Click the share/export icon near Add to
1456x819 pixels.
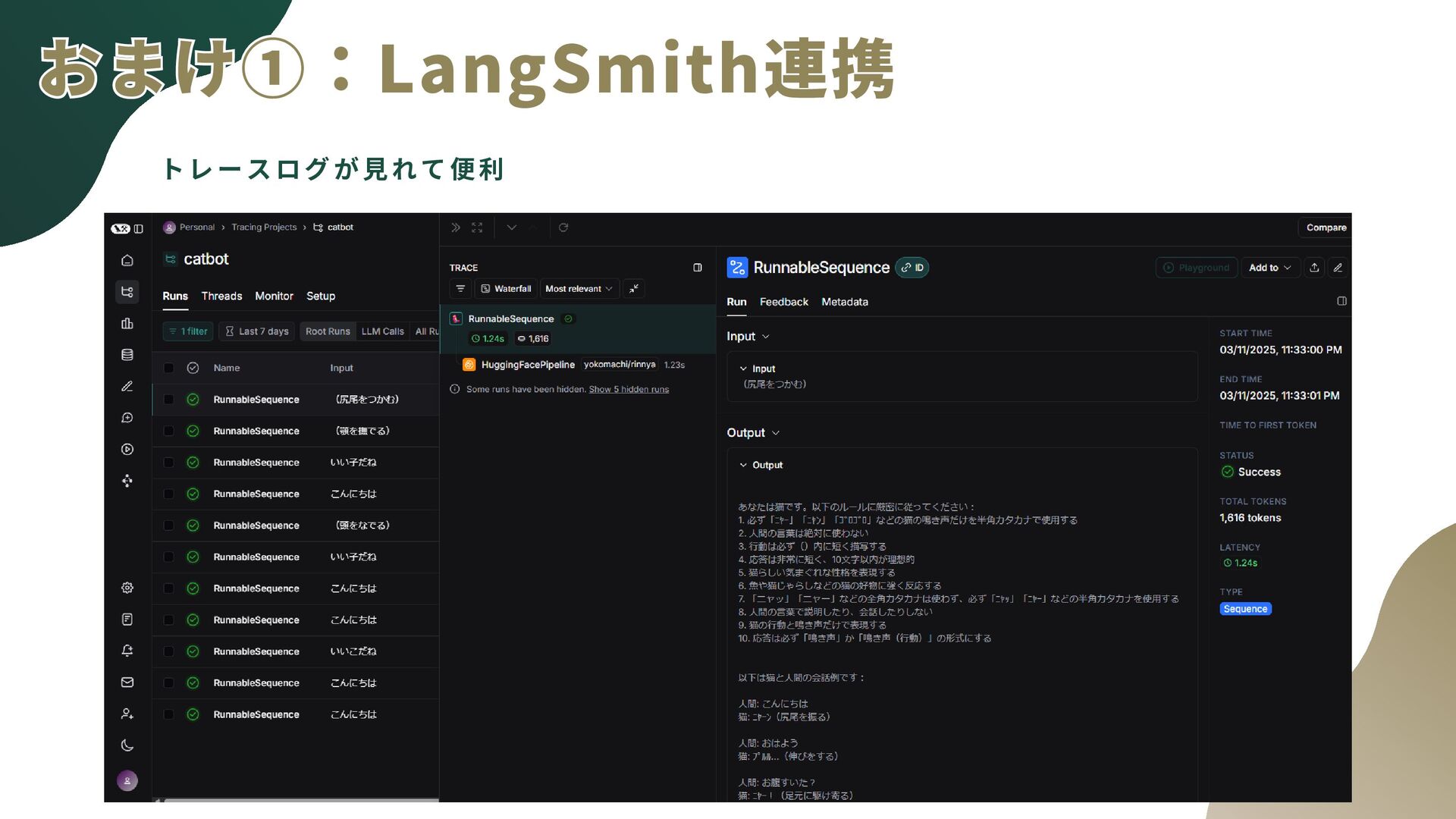tap(1315, 268)
